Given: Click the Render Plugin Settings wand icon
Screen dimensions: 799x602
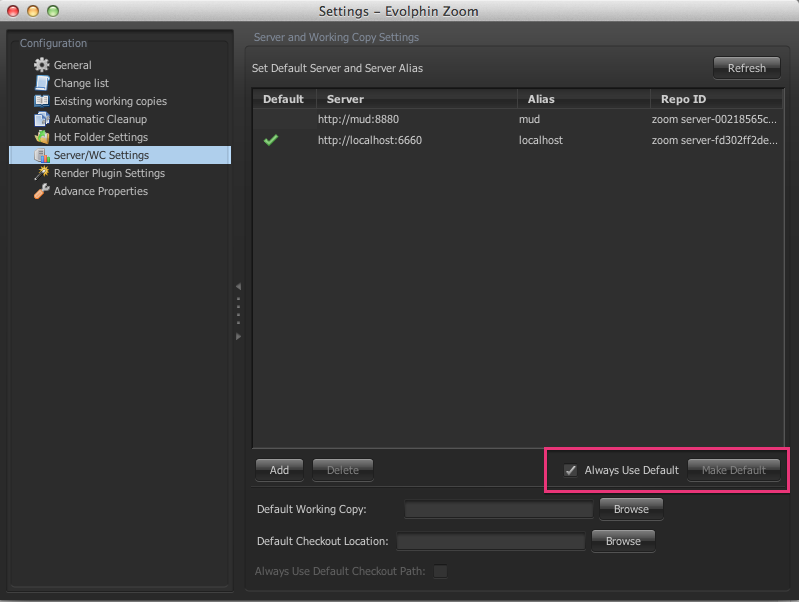Looking at the screenshot, I should click(41, 173).
